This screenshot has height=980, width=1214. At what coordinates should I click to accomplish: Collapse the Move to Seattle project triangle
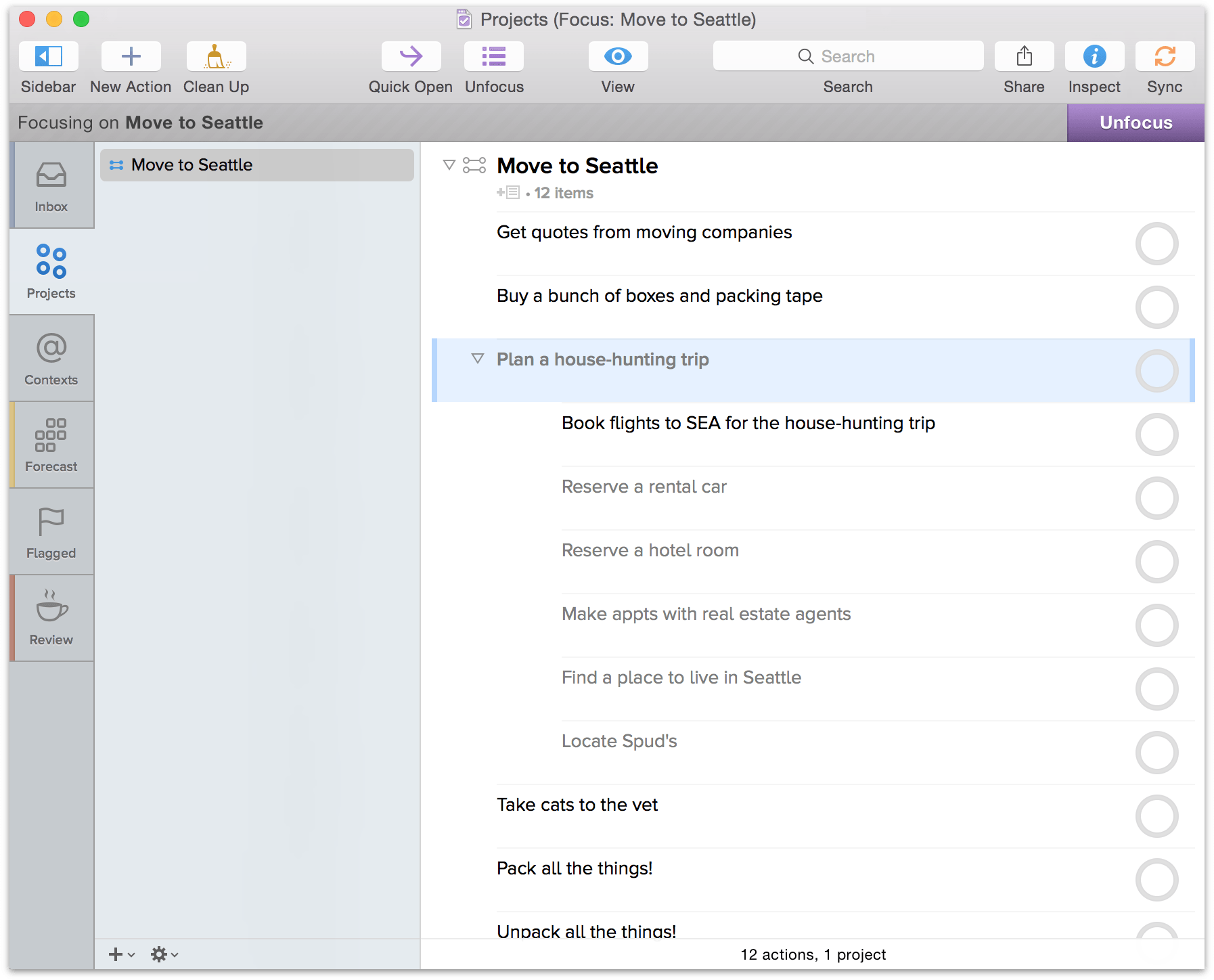[x=449, y=164]
